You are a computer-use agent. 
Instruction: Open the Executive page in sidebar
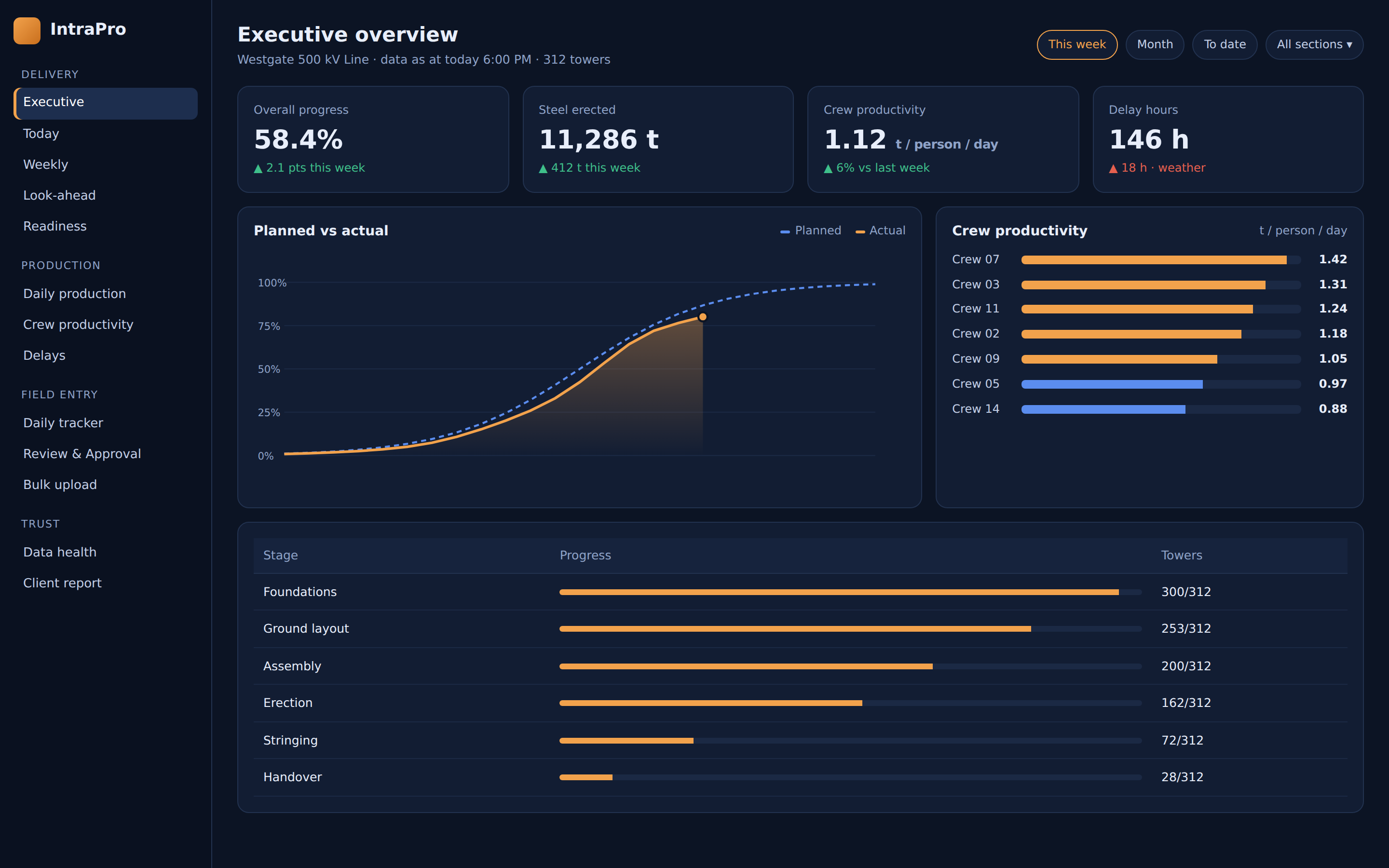click(106, 103)
